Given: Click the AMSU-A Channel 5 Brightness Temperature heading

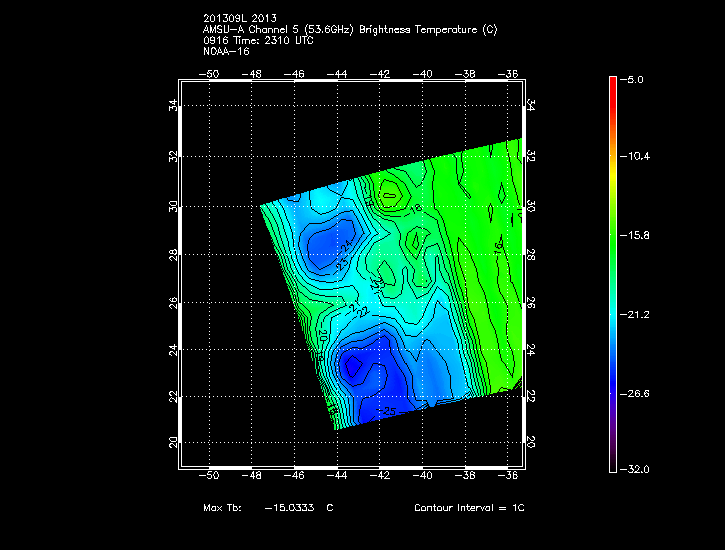Looking at the screenshot, I should 349,29.
